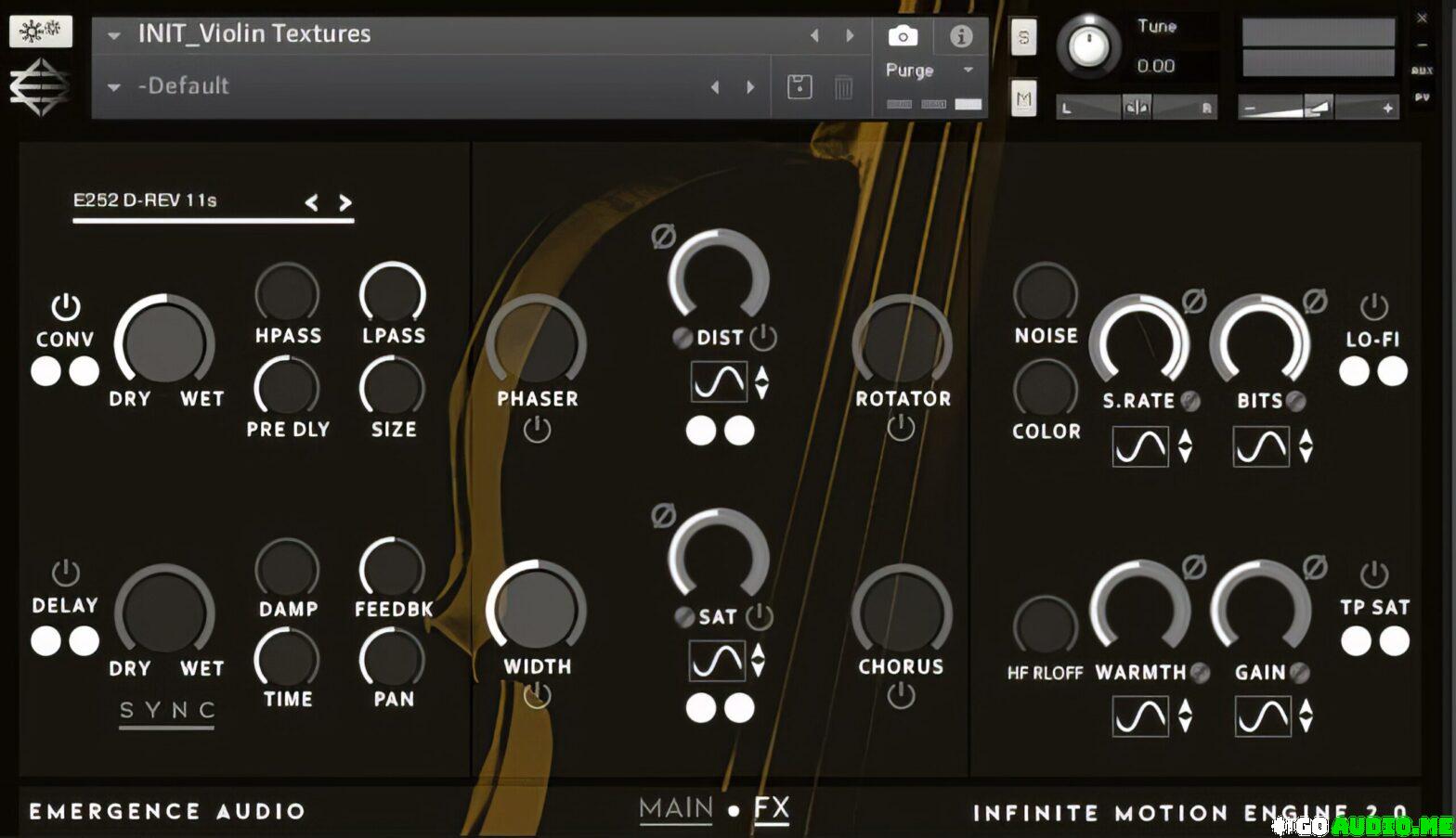
Task: Open the Purge dropdown menu
Action: 968,70
